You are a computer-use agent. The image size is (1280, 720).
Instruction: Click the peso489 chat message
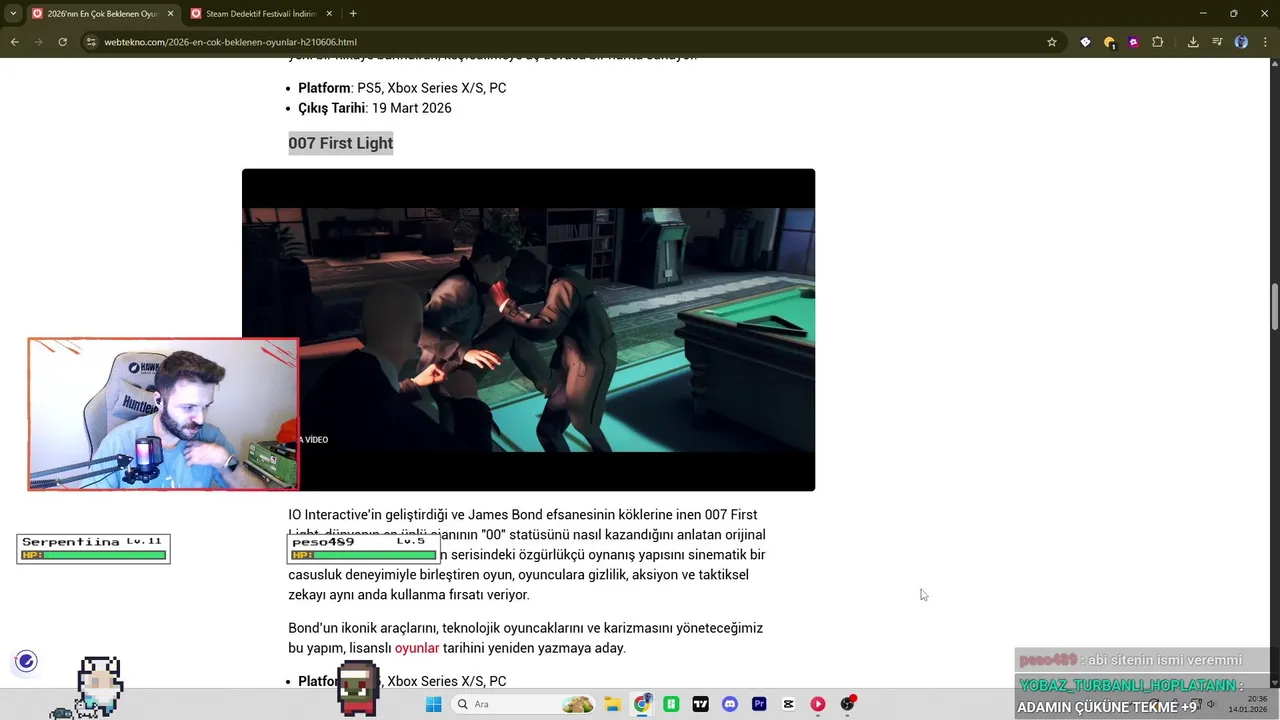pos(1130,660)
